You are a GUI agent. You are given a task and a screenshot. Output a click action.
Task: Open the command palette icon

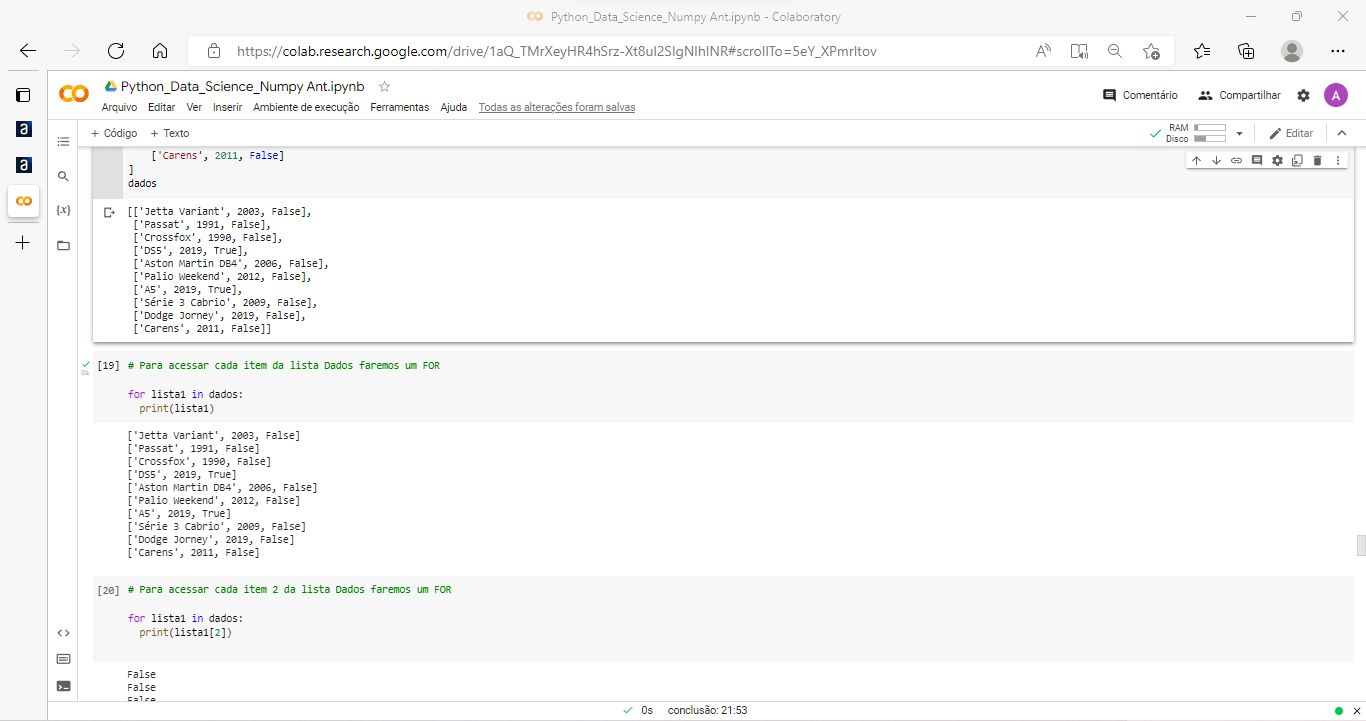pos(63,659)
